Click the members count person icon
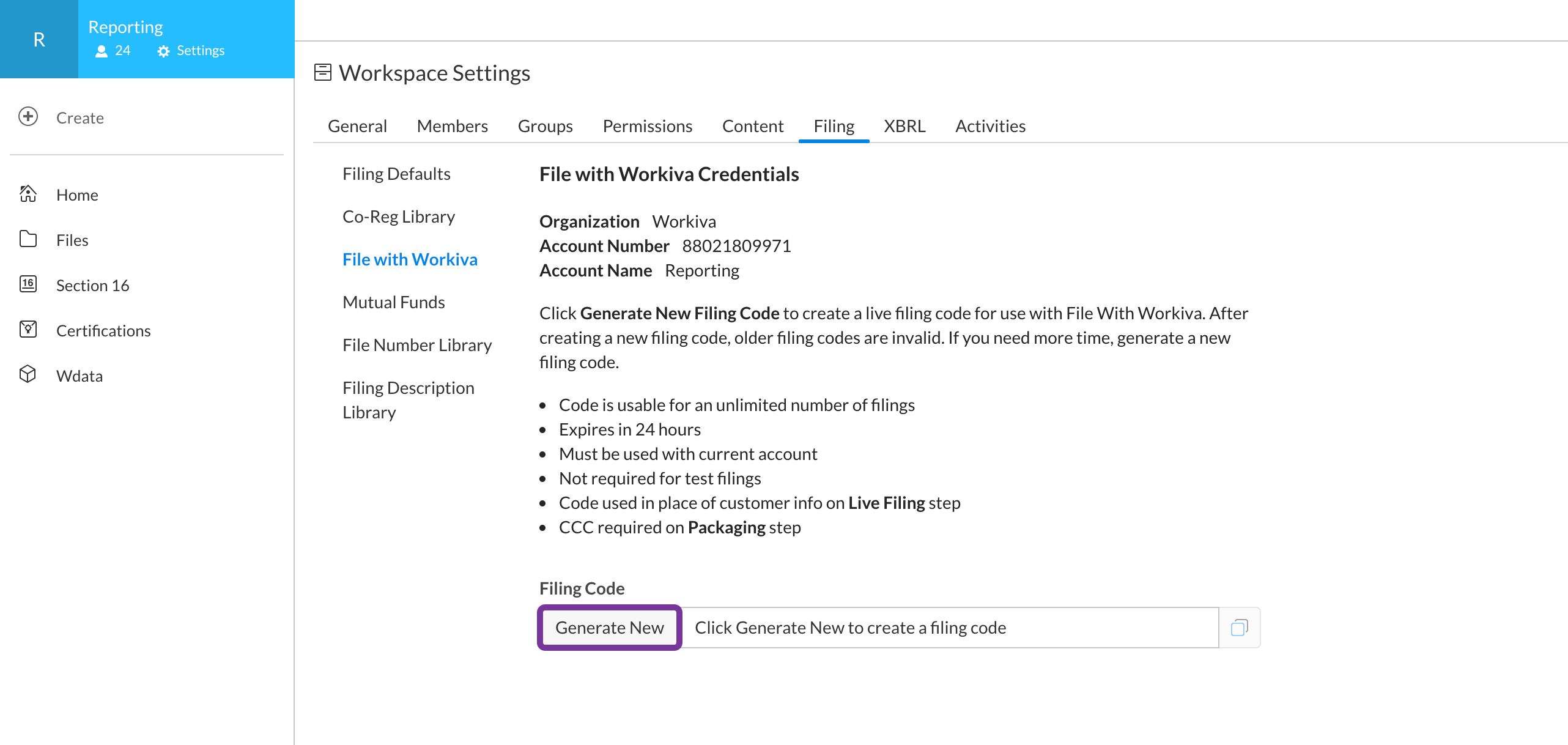Screen dimensions: 1568x745 pyautogui.click(x=102, y=51)
